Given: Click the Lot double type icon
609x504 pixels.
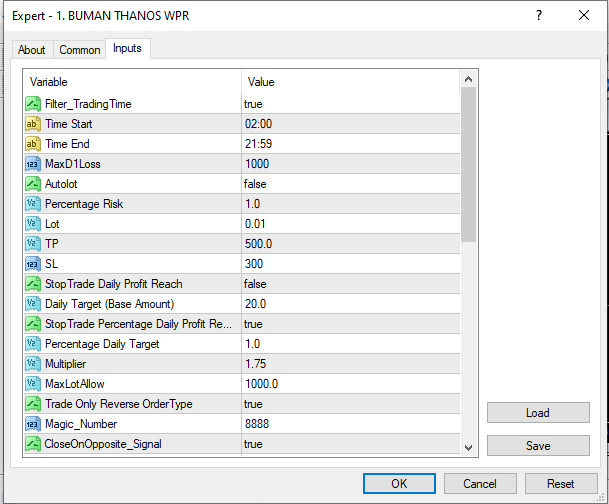Looking at the screenshot, I should point(33,224).
